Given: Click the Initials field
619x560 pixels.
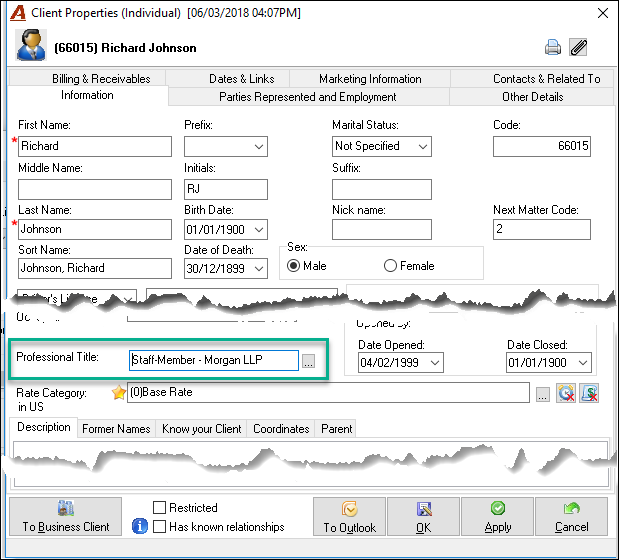Looking at the screenshot, I should [226, 189].
